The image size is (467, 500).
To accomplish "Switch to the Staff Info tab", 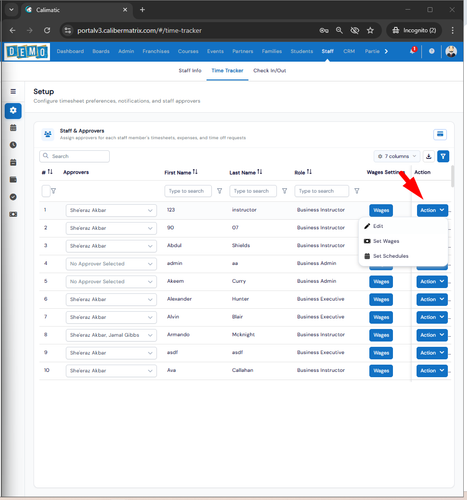I will coord(190,70).
